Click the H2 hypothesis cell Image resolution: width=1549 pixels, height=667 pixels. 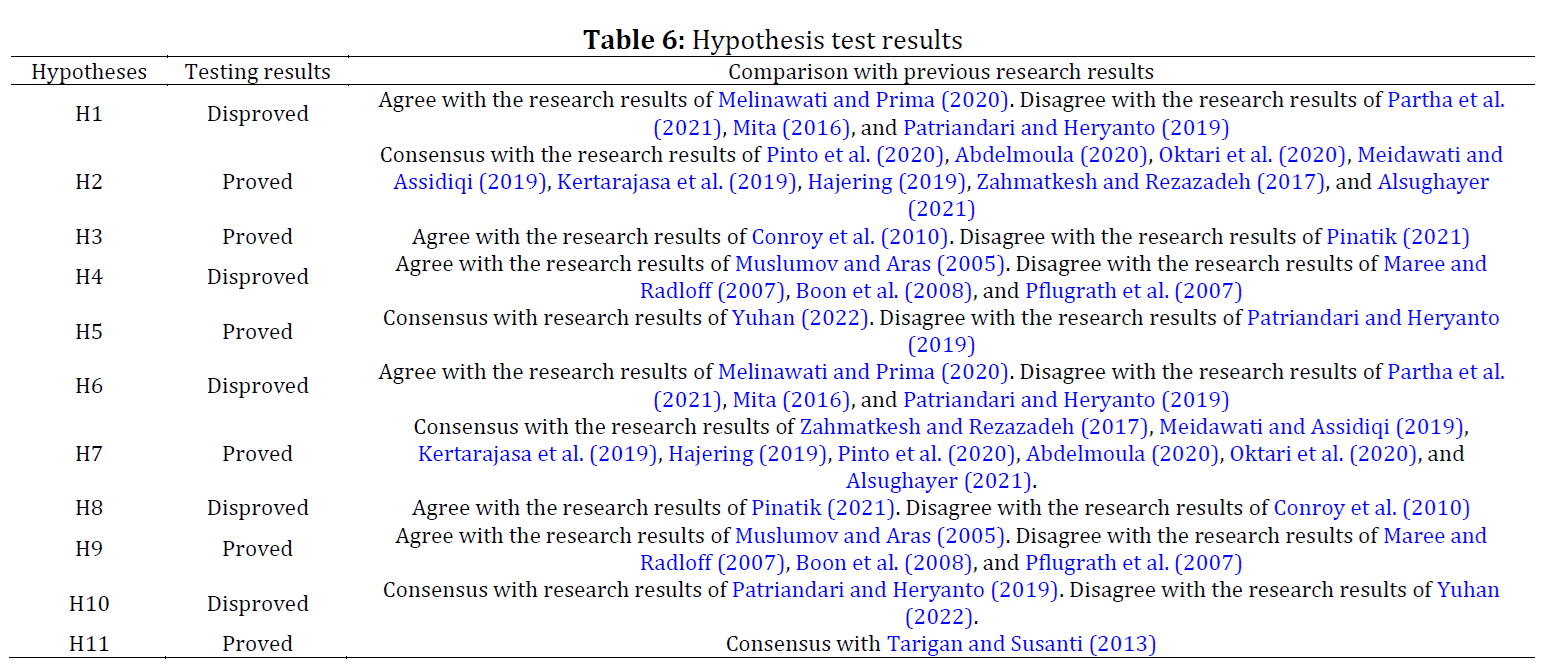[x=89, y=182]
